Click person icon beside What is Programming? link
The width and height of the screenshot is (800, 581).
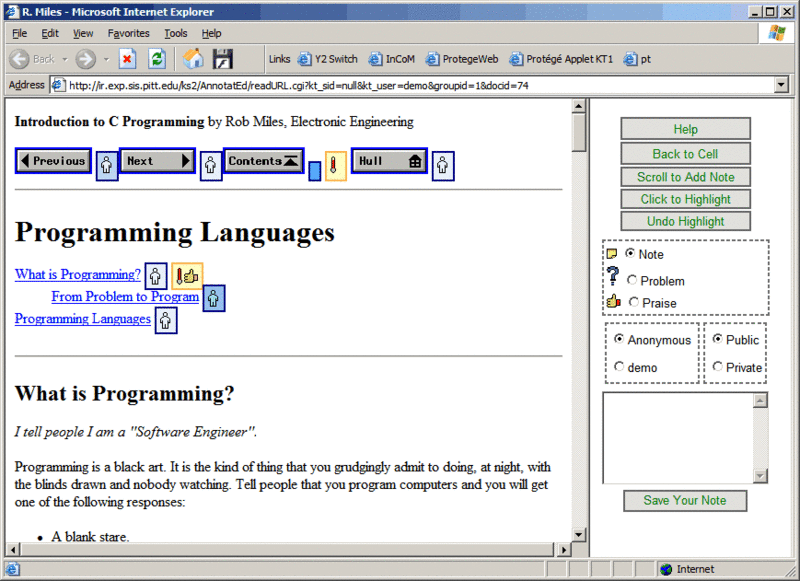156,276
